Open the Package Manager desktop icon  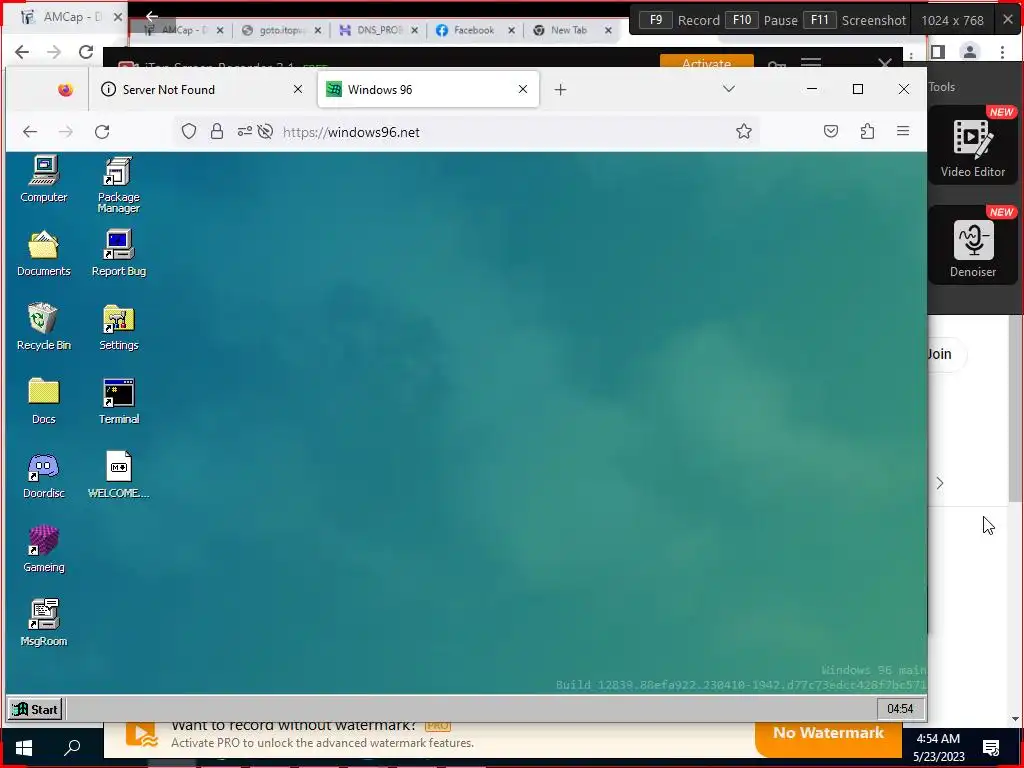[x=118, y=185]
